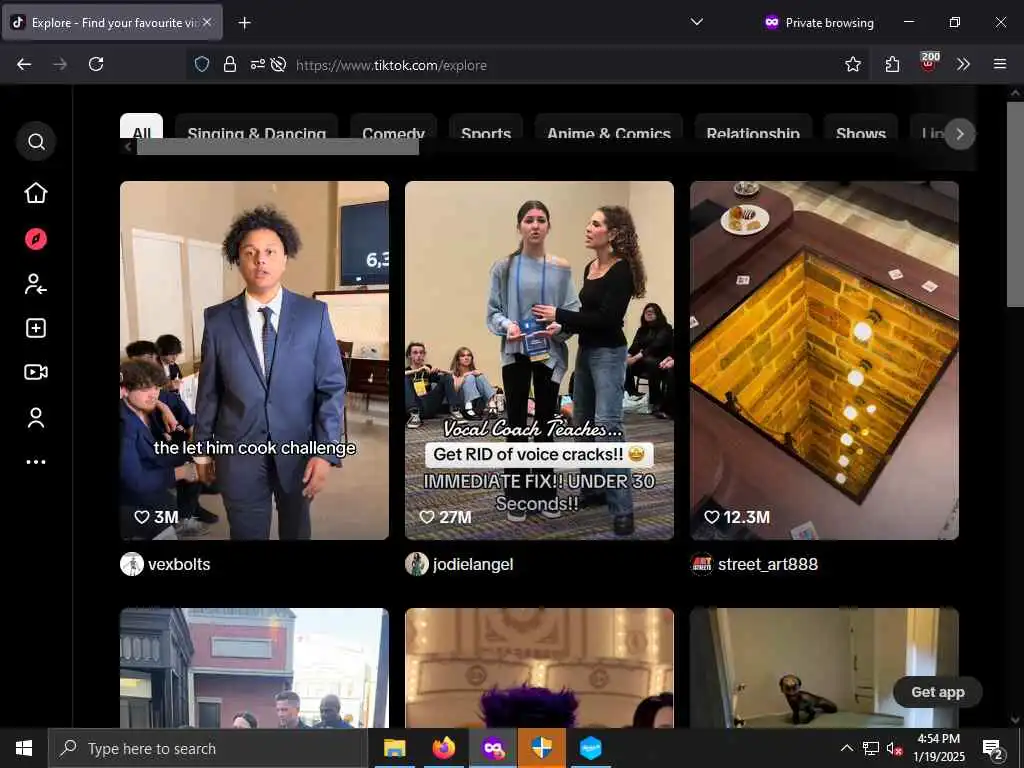
Task: Open the muted volume tray icon
Action: point(895,749)
